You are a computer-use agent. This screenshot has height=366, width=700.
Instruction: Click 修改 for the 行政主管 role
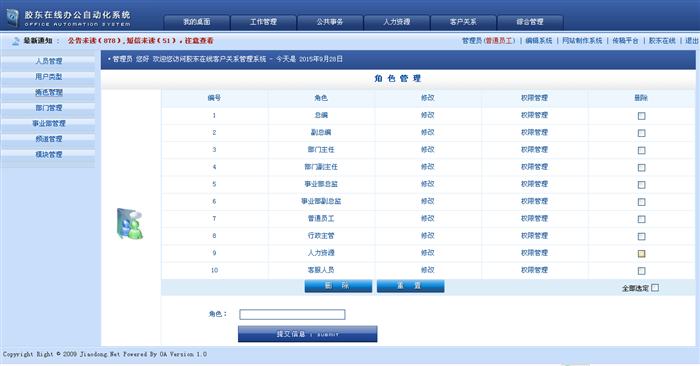[x=428, y=236]
